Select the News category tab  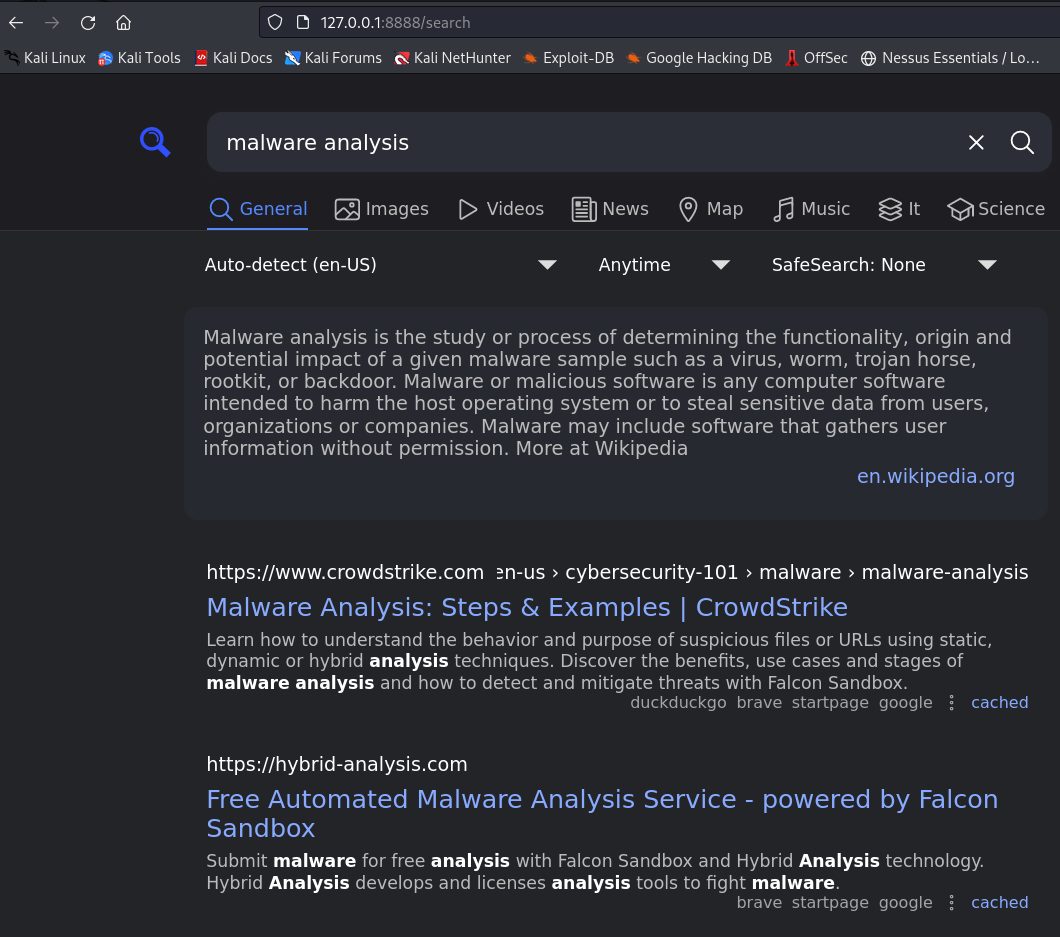[x=610, y=209]
